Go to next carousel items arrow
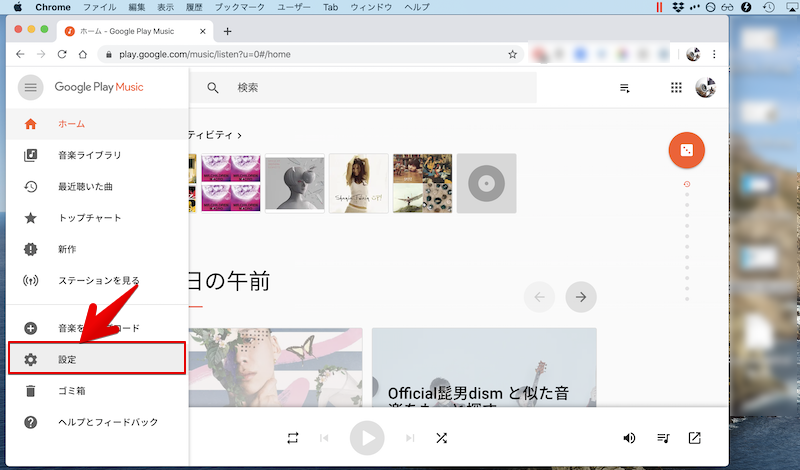The width and height of the screenshot is (800, 470). [x=581, y=296]
